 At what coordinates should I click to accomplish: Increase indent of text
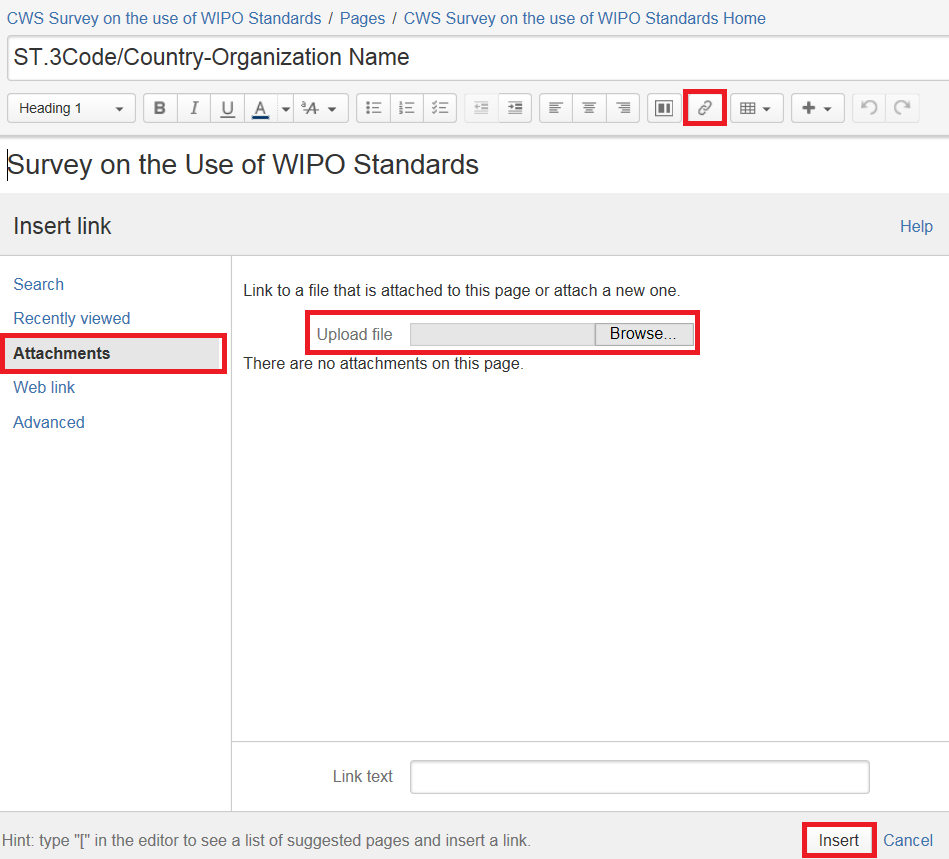point(514,108)
